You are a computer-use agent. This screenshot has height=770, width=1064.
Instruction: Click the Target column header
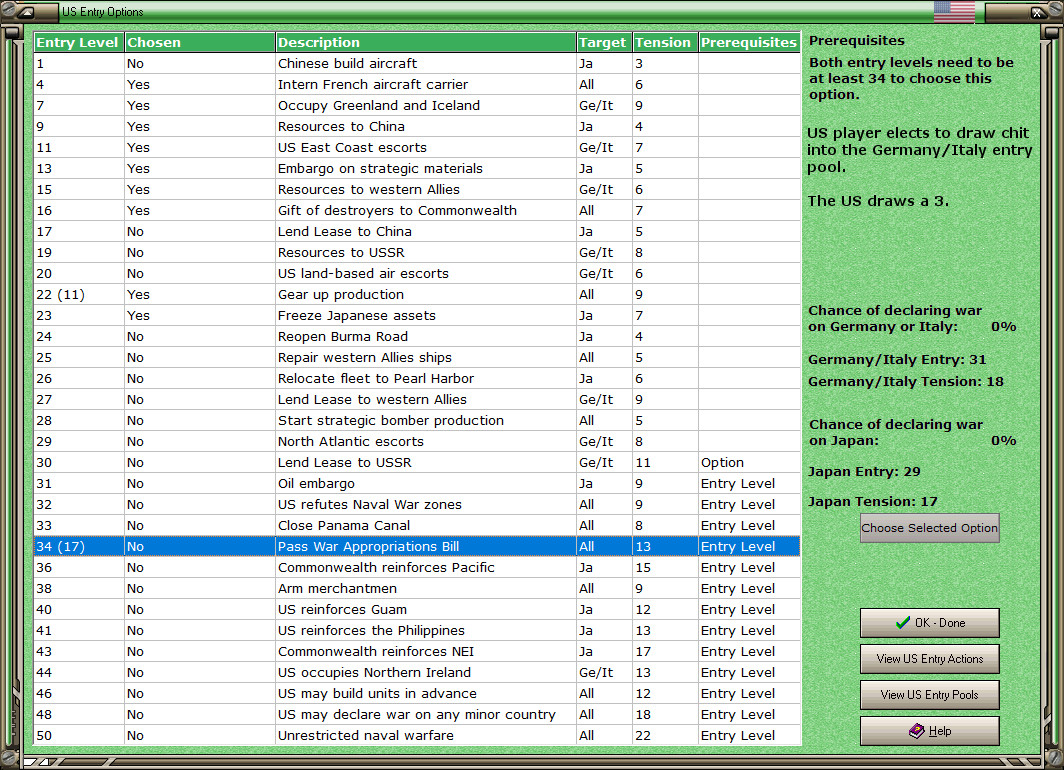tap(605, 42)
